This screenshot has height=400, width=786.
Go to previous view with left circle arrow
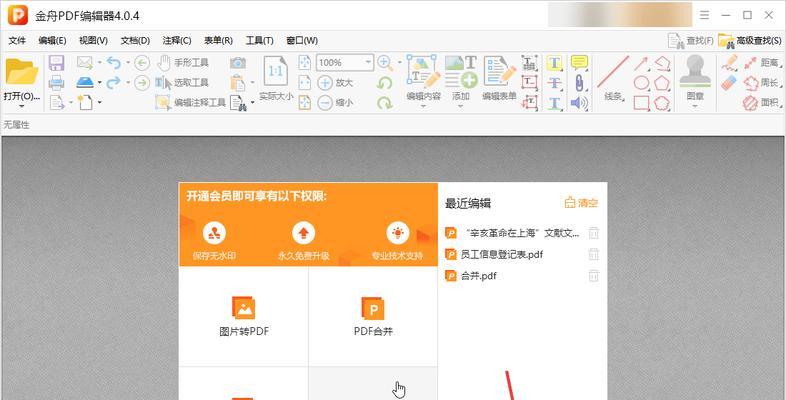pos(142,63)
